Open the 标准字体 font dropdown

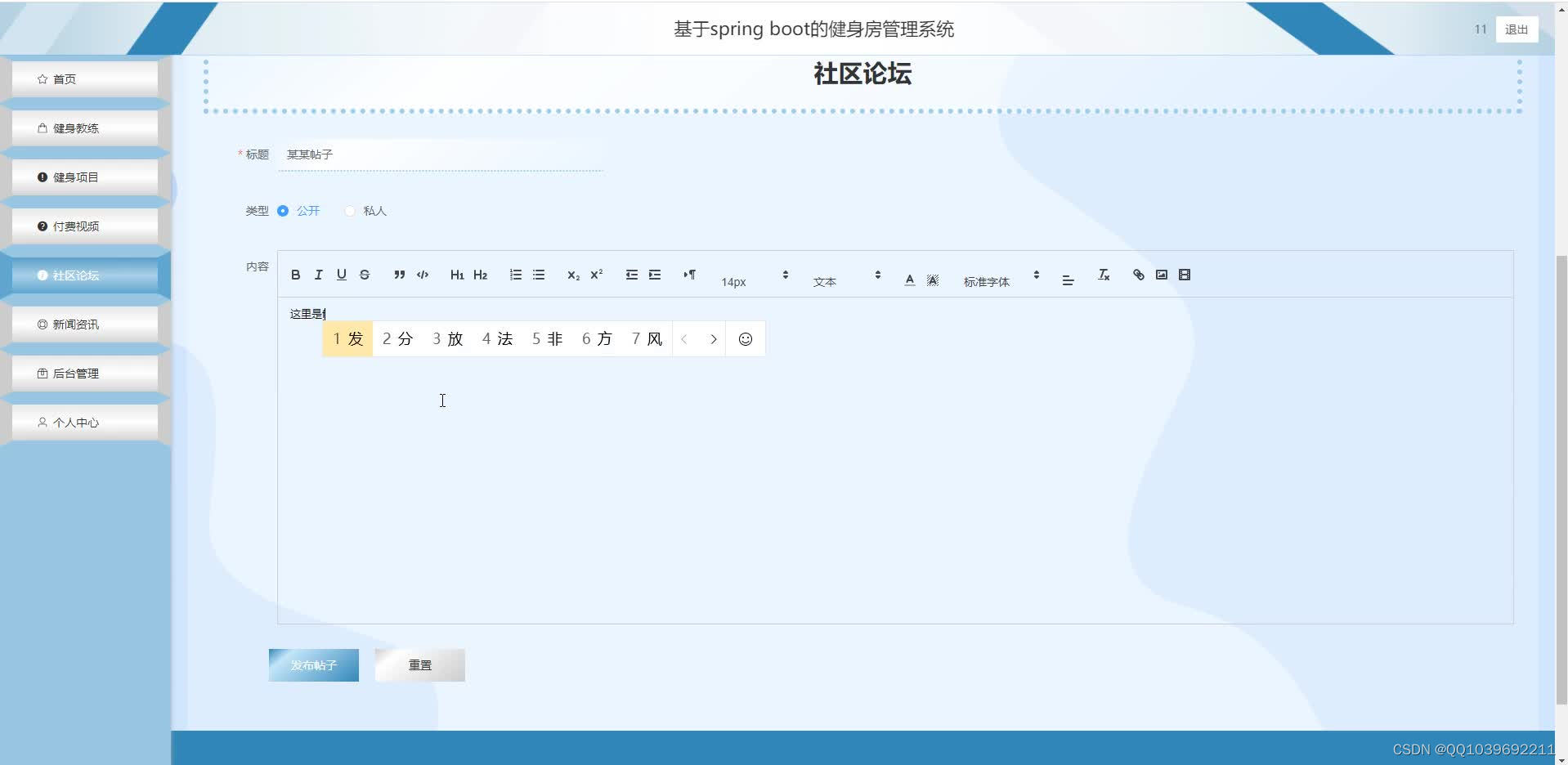coord(1001,280)
